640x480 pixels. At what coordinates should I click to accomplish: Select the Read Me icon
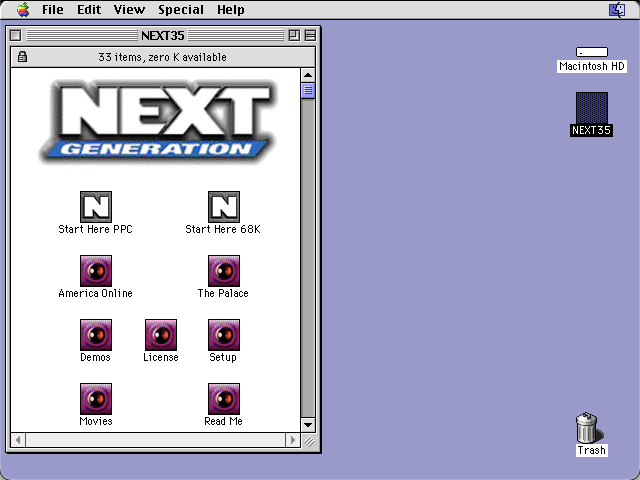coord(224,399)
